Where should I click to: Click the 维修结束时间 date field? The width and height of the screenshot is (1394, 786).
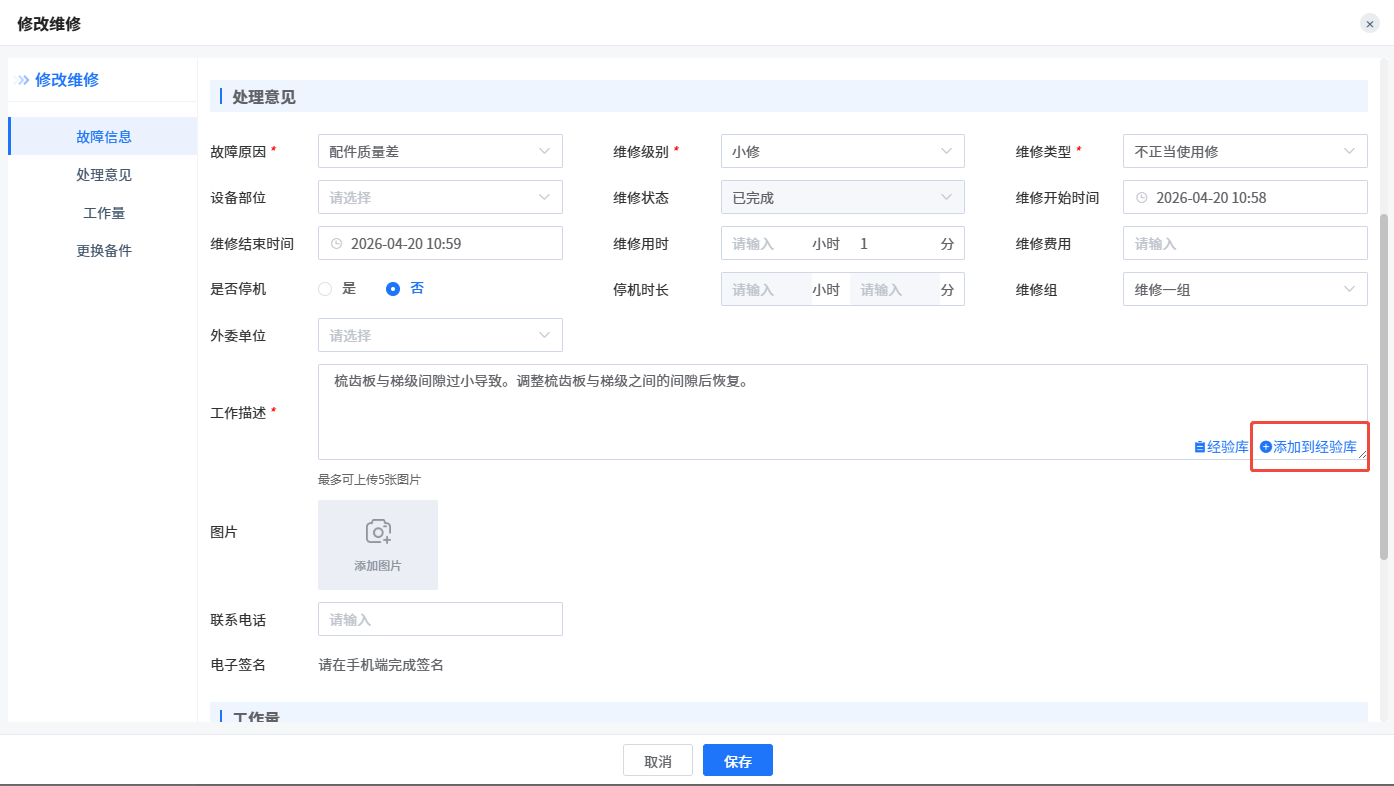click(440, 243)
